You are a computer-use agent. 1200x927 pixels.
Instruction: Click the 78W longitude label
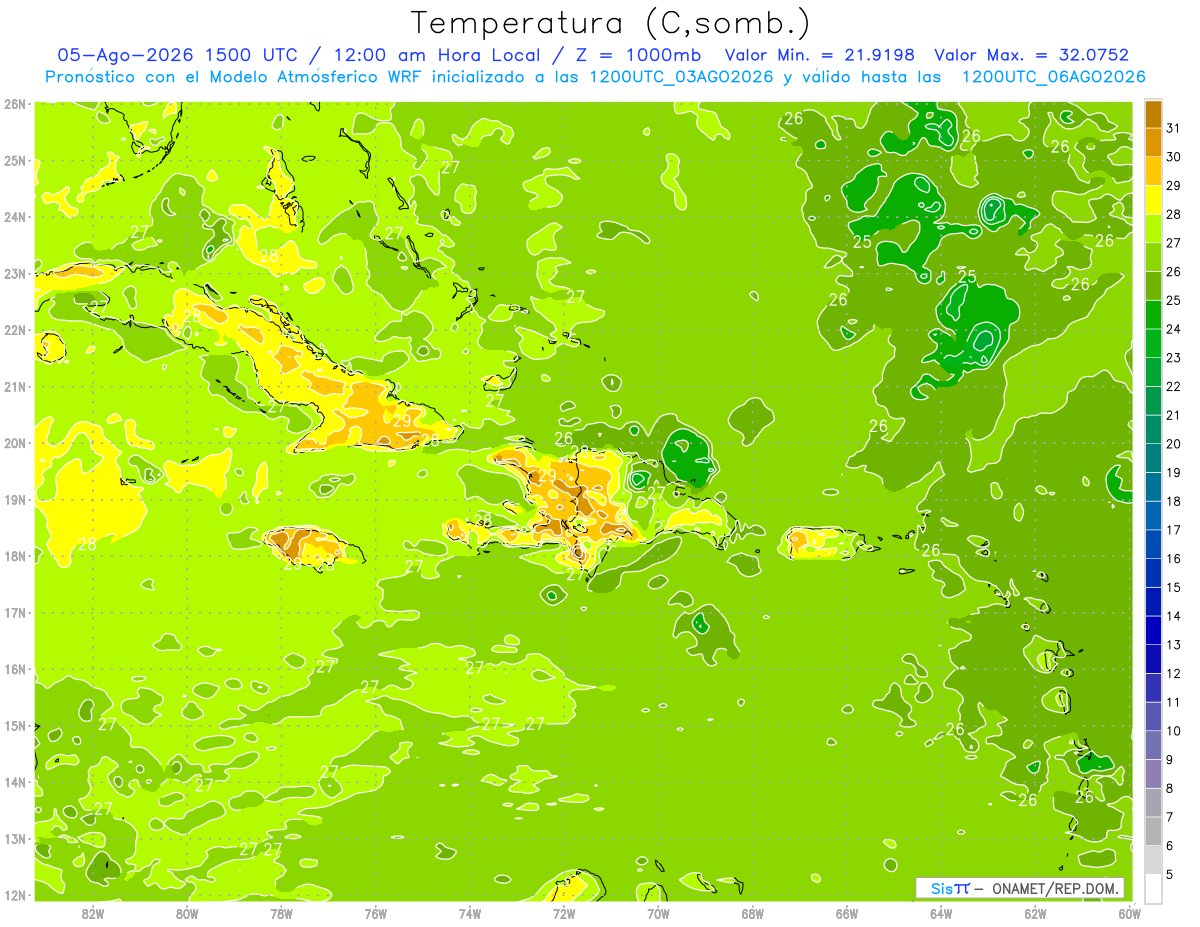click(x=281, y=914)
